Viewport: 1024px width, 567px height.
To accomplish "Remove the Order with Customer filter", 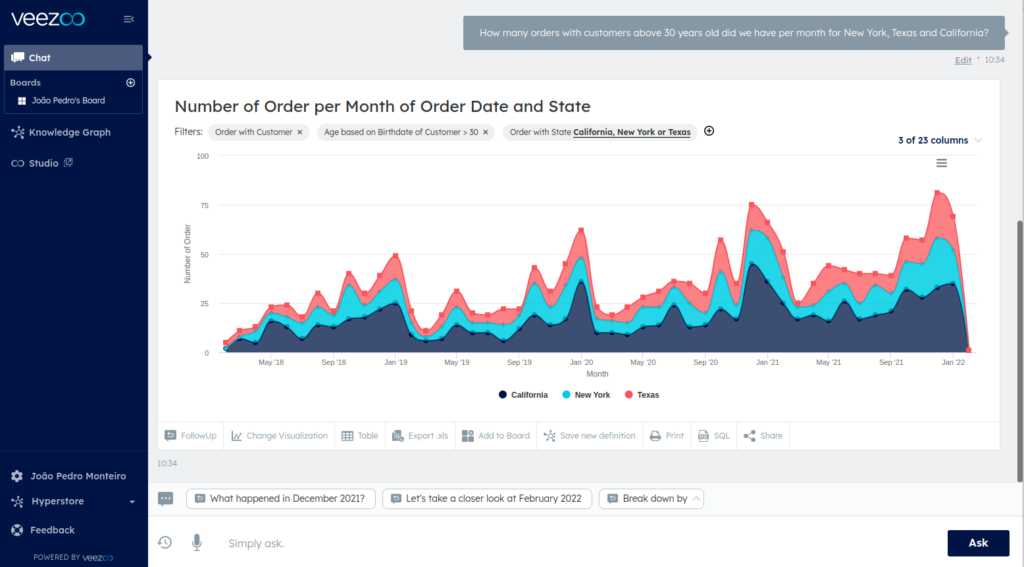I will tap(300, 132).
